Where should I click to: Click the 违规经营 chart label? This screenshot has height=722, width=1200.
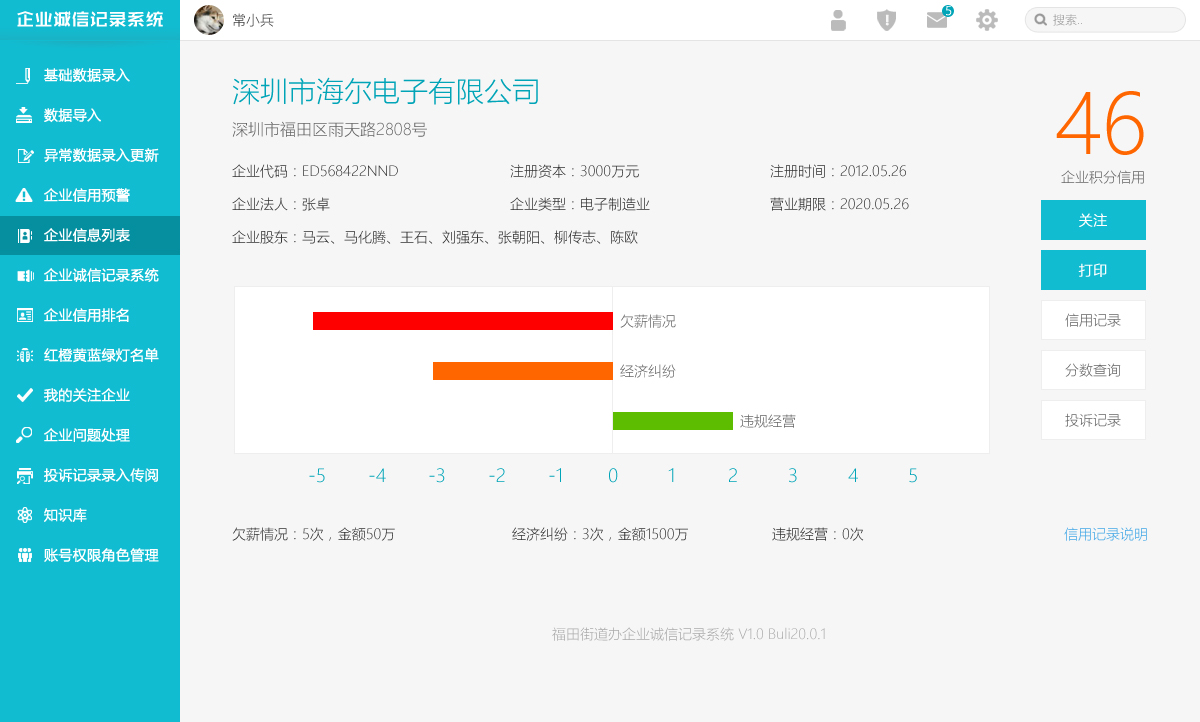(x=768, y=421)
